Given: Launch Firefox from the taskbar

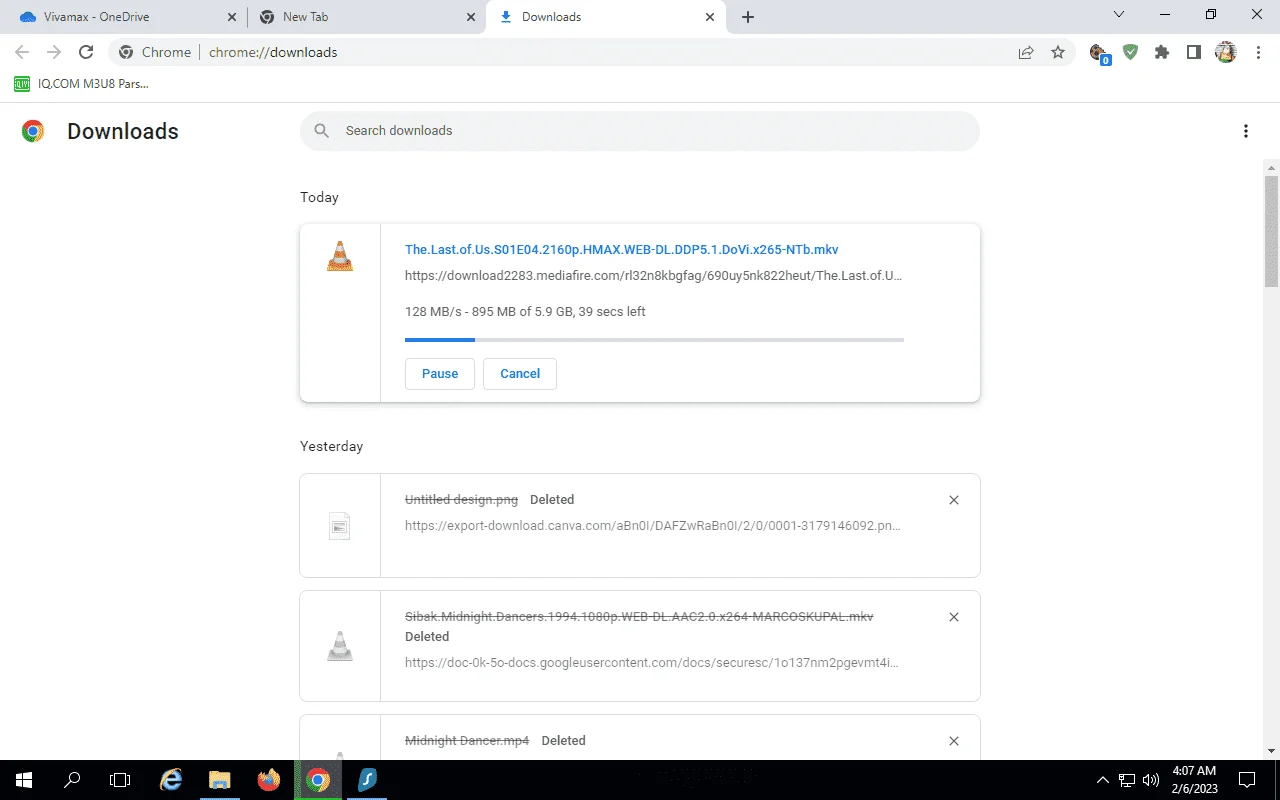Looking at the screenshot, I should (269, 780).
